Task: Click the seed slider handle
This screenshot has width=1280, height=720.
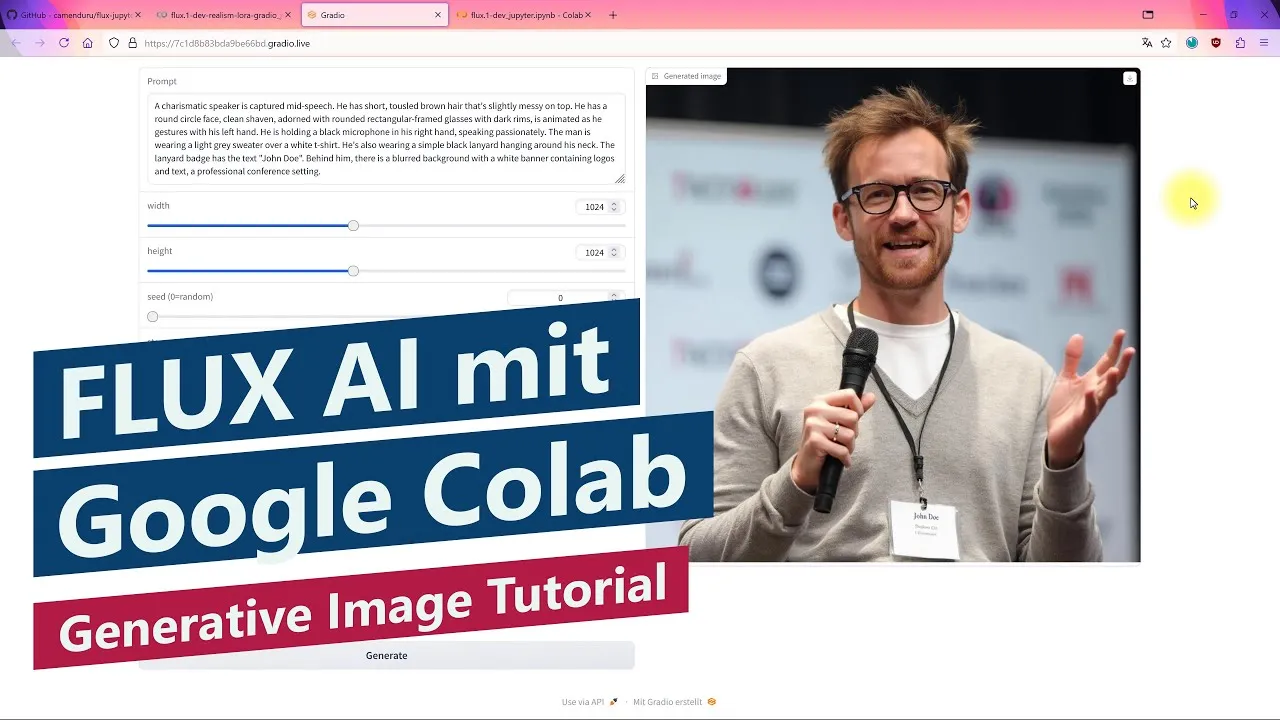Action: click(152, 316)
